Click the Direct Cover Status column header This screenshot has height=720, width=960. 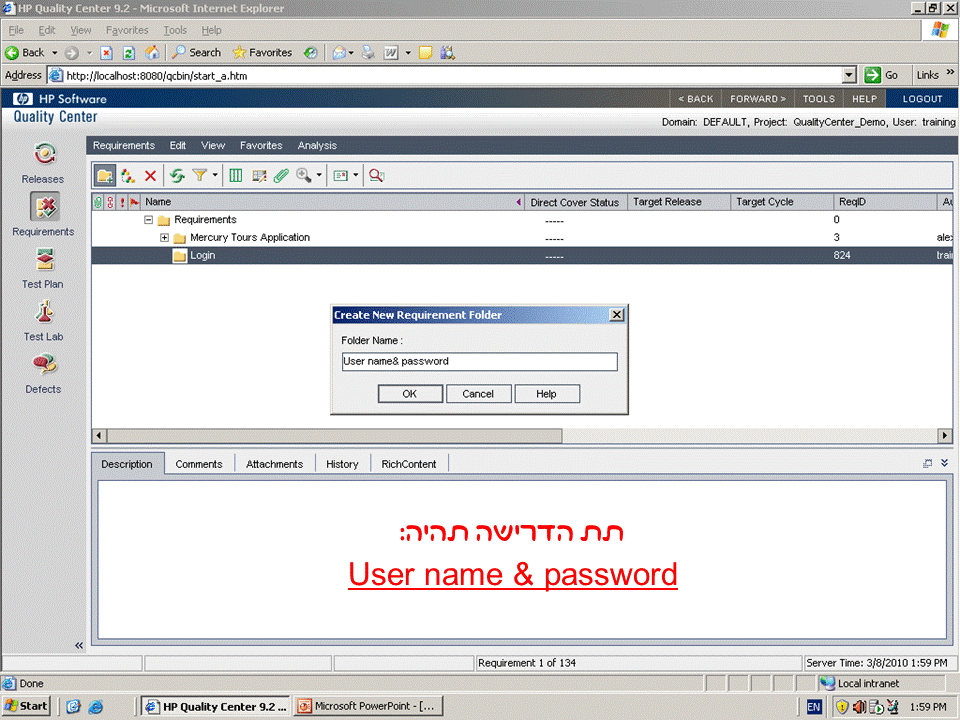574,202
